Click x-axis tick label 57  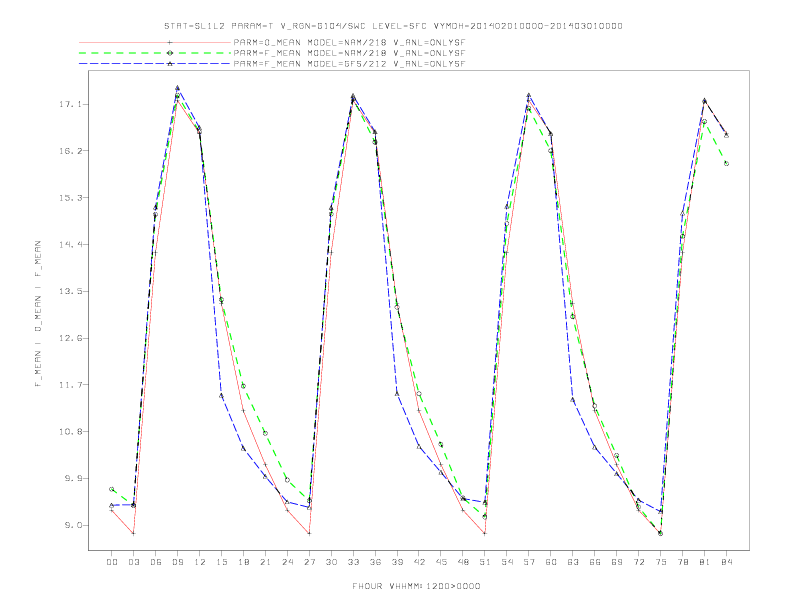(529, 562)
